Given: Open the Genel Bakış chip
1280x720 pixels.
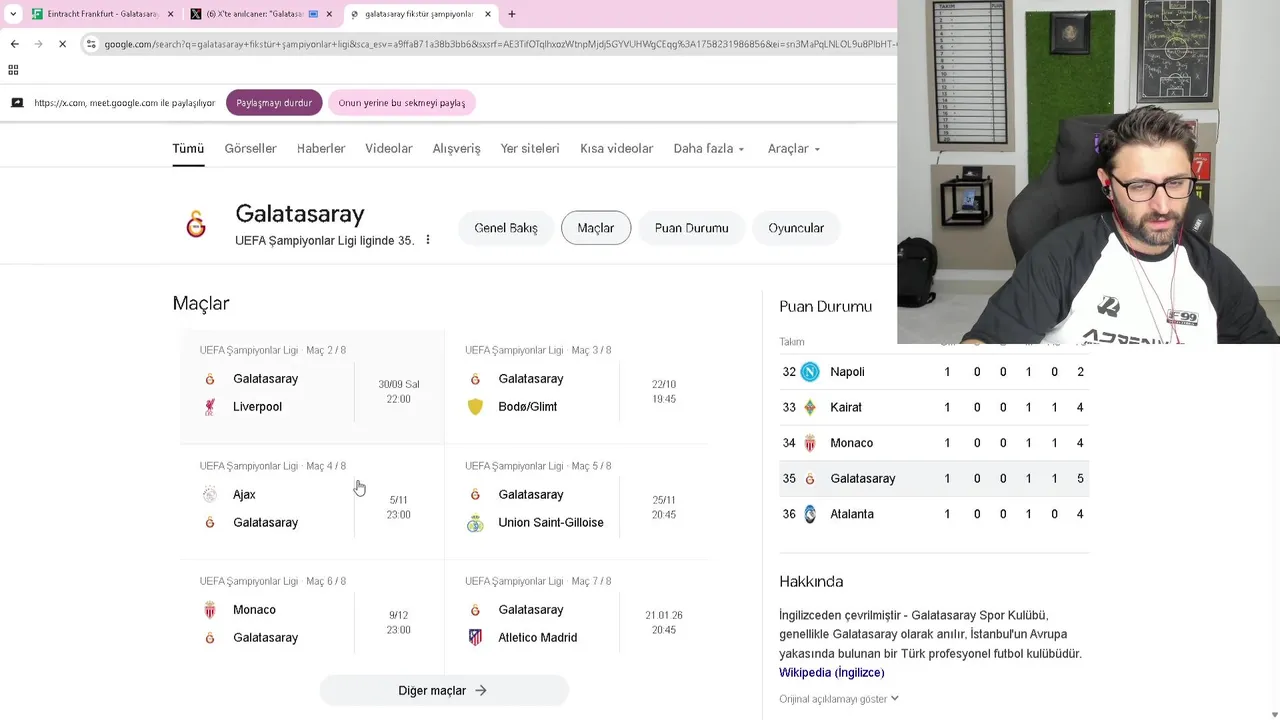Looking at the screenshot, I should pyautogui.click(x=506, y=228).
